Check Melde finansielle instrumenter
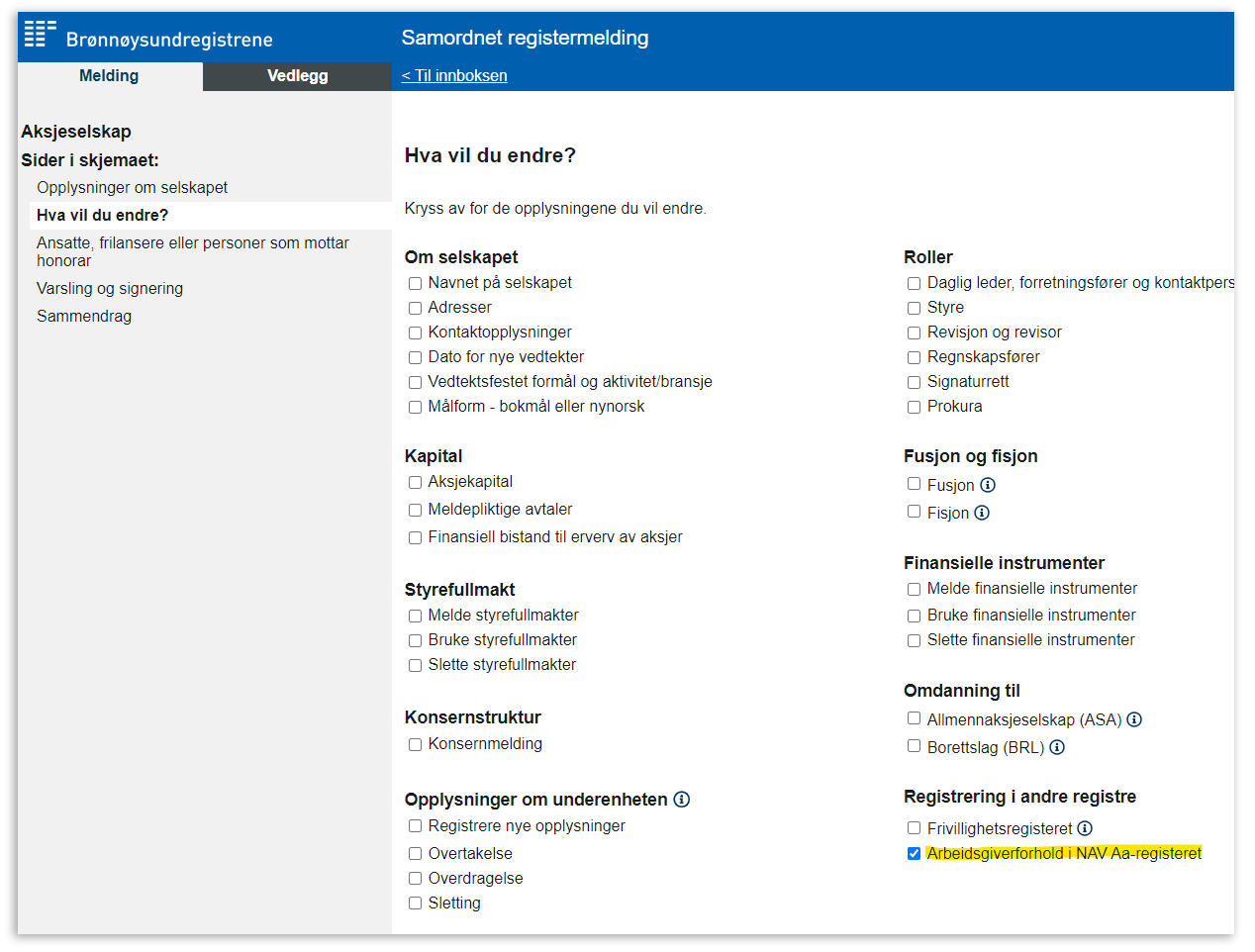Image resolution: width=1255 pixels, height=952 pixels. tap(914, 590)
